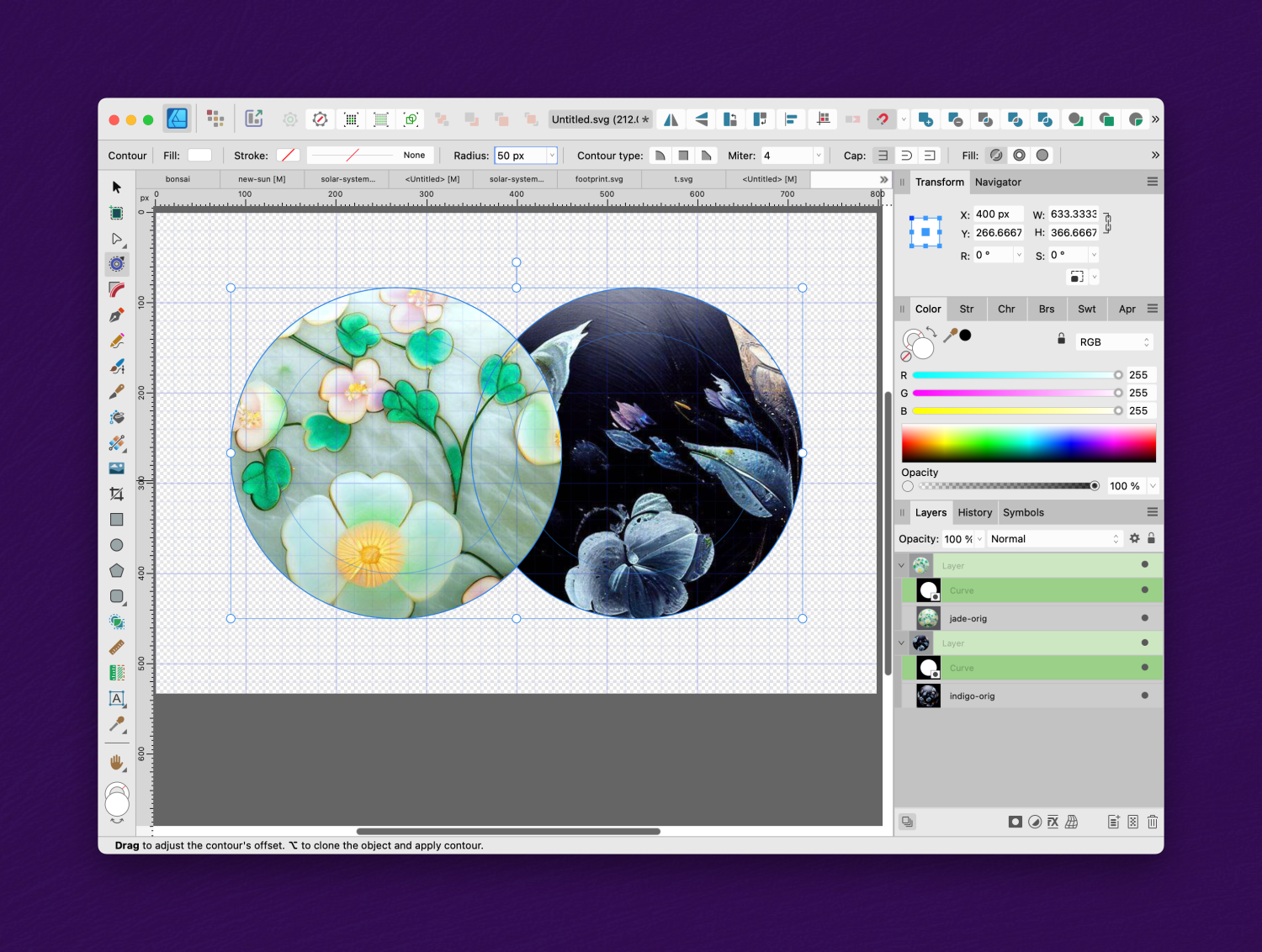The image size is (1262, 952).
Task: Toggle snapping with the magnet icon
Action: coord(882,119)
